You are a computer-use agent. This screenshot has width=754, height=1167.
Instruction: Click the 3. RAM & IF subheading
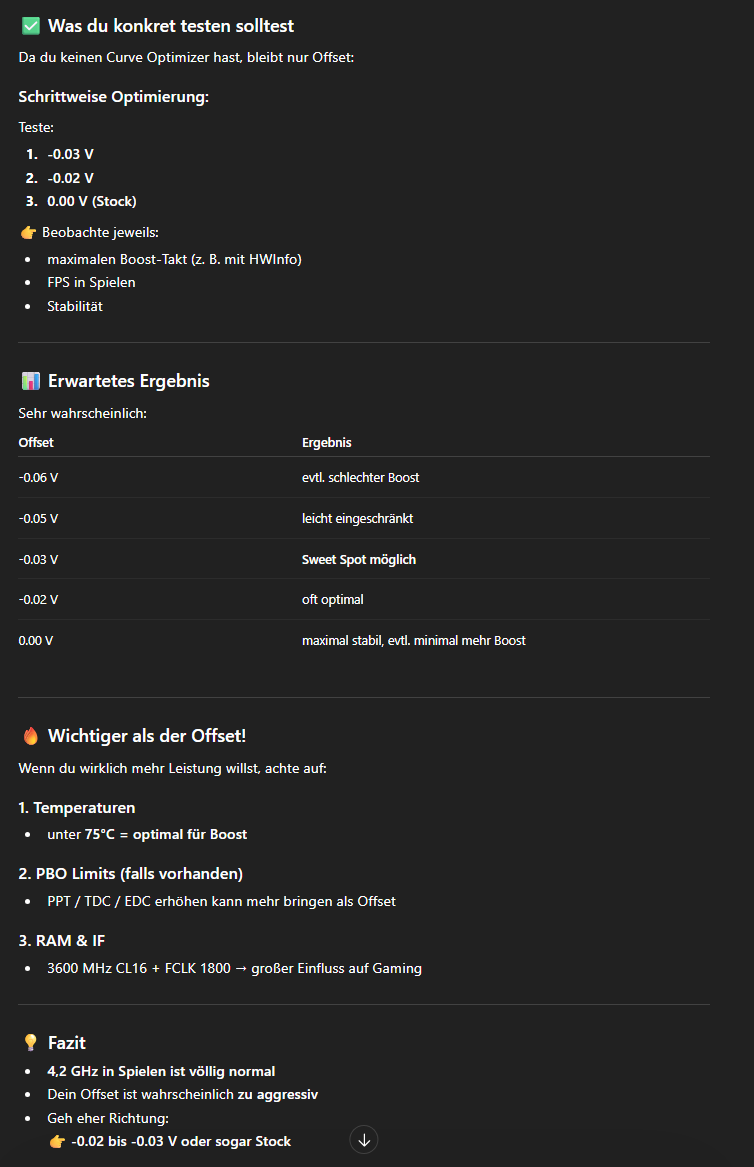pos(62,941)
